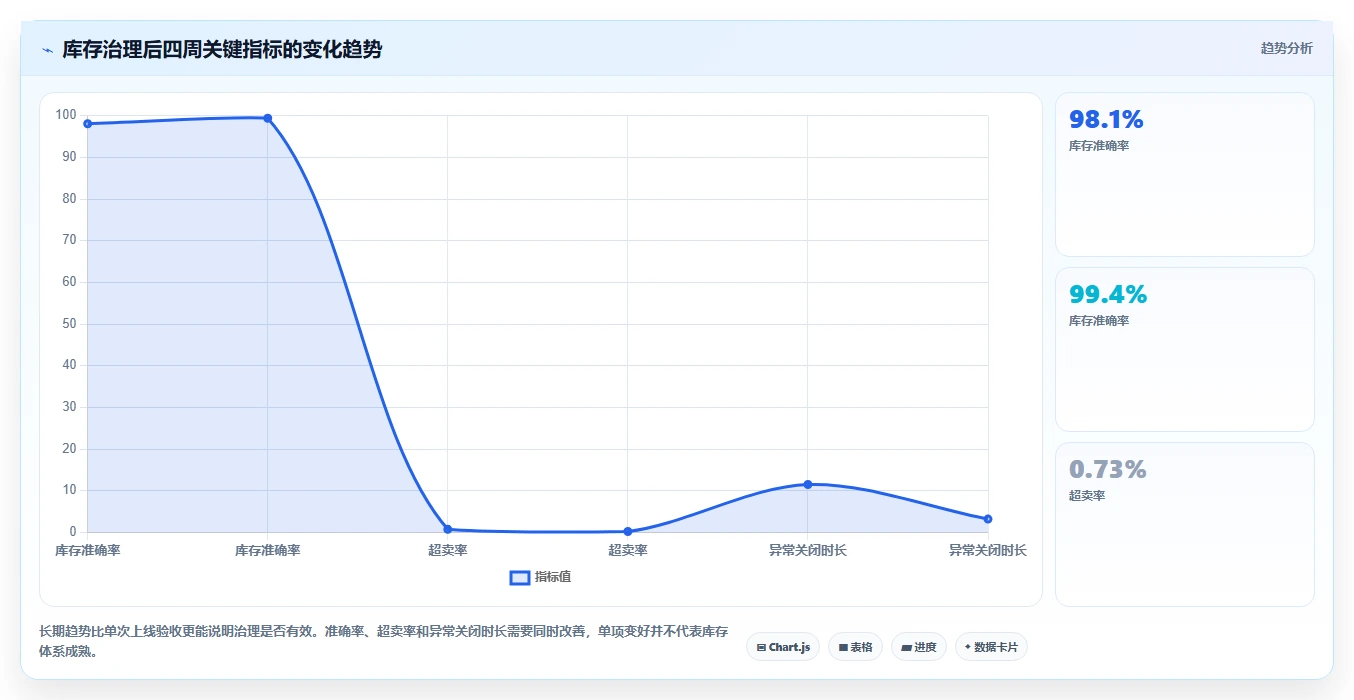Click the 99.4% value text

1108,295
